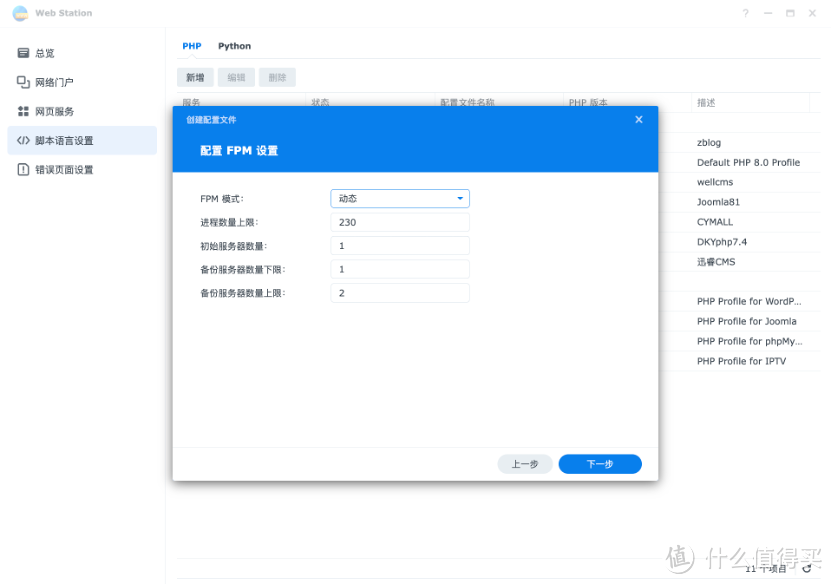Select the PHP Profile for WordP... row
This screenshot has width=832, height=584.
[x=749, y=301]
